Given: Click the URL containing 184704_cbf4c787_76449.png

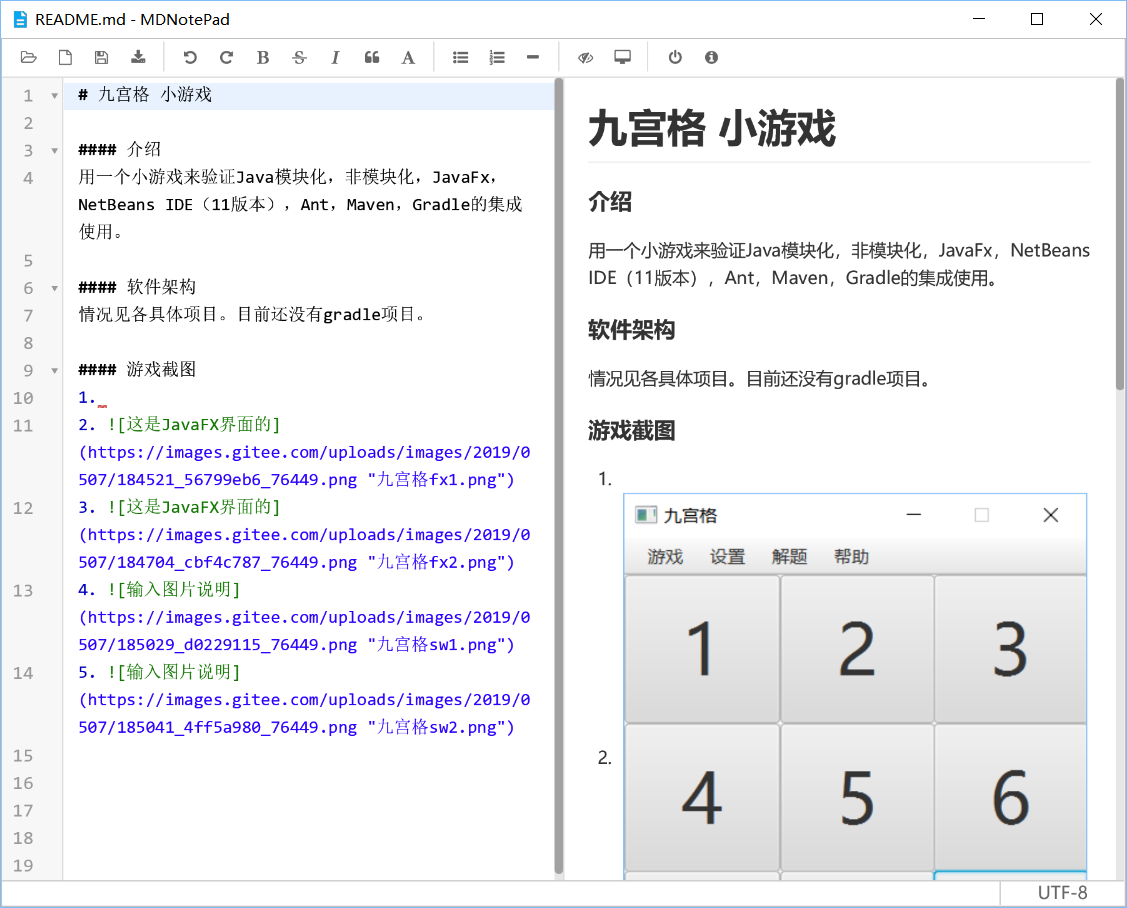Looking at the screenshot, I should [304, 549].
